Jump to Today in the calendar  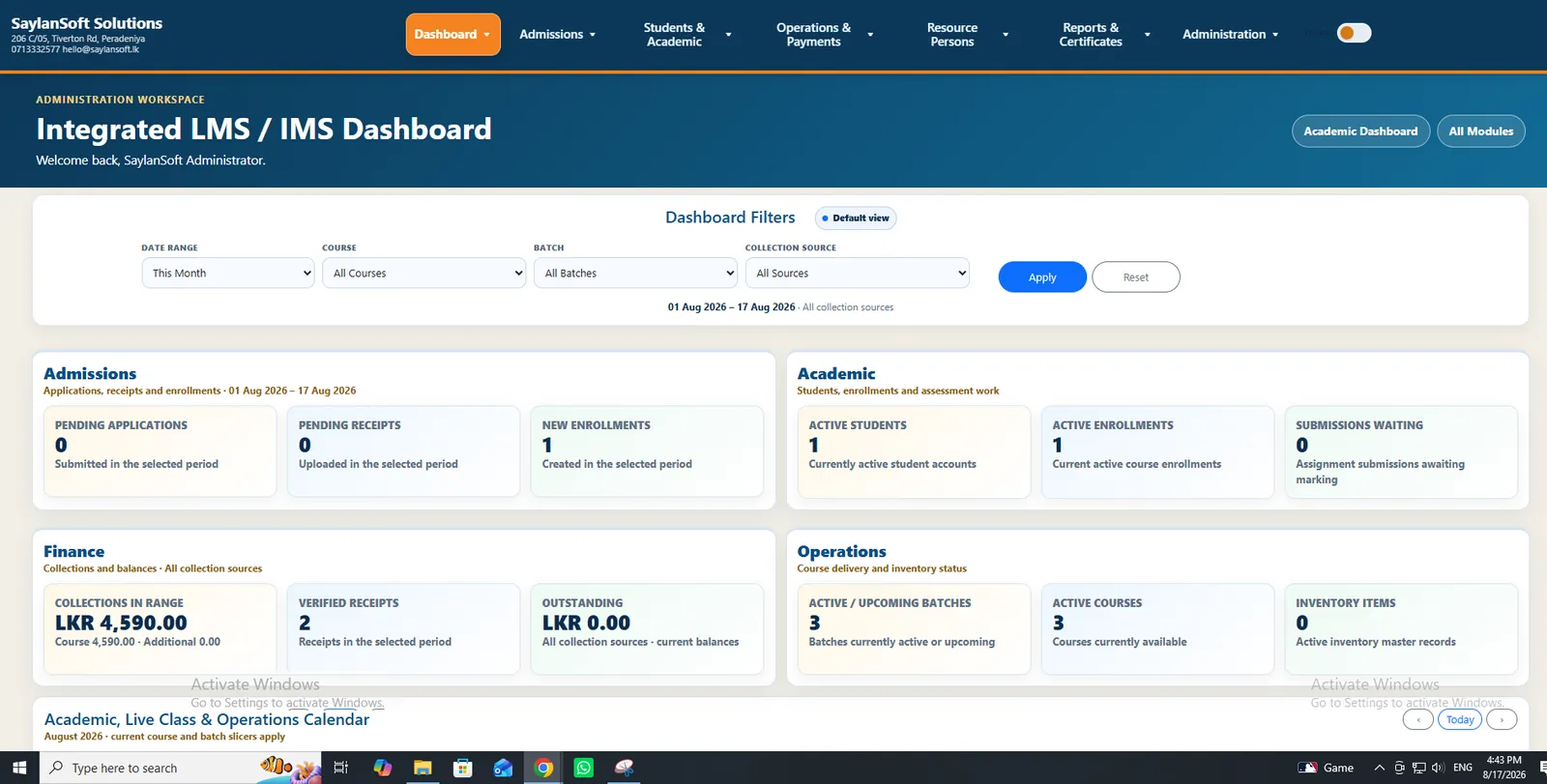click(1460, 719)
